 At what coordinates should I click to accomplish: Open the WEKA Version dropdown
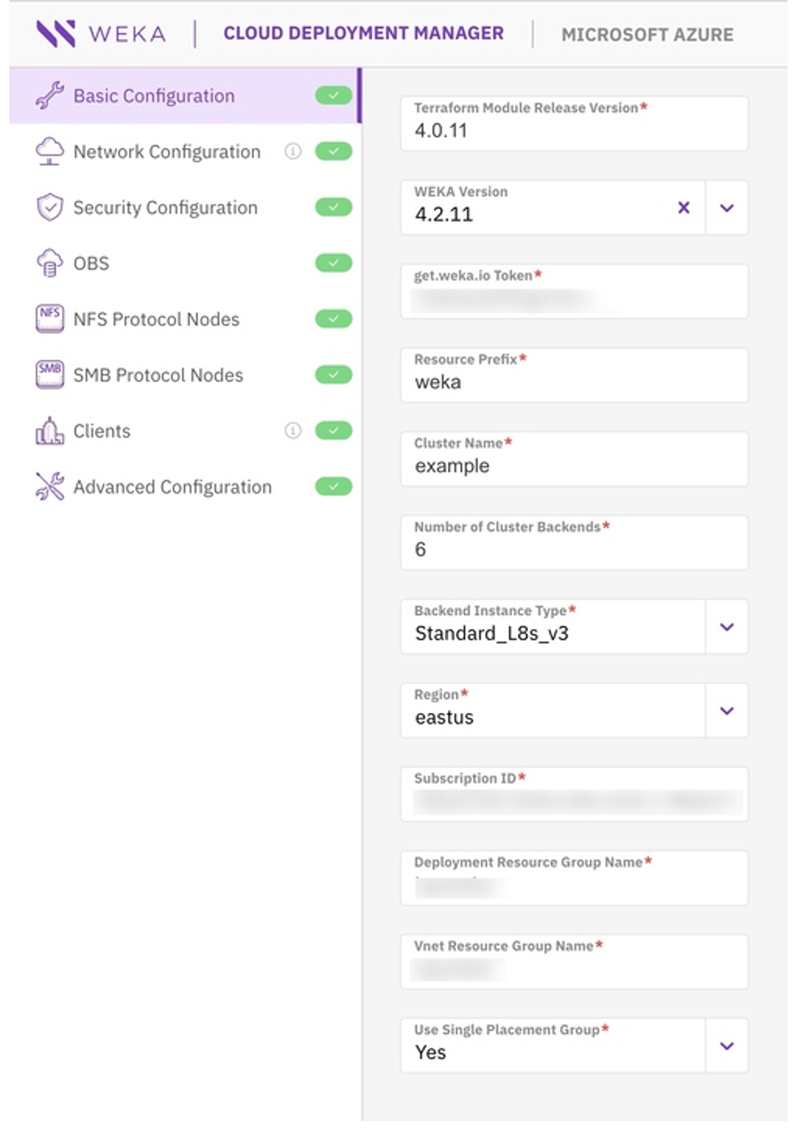[727, 207]
